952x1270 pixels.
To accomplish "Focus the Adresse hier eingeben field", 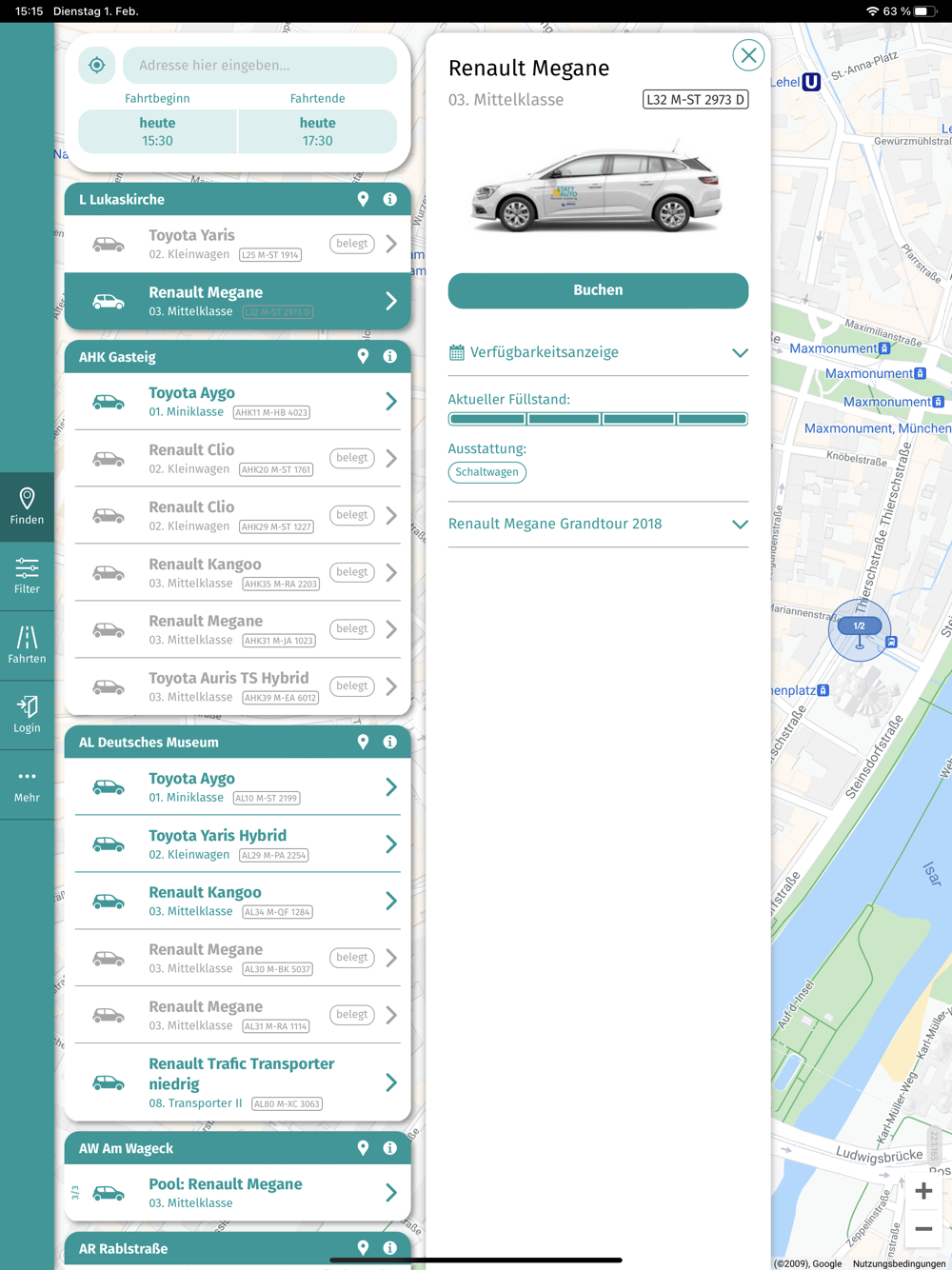I will [260, 66].
